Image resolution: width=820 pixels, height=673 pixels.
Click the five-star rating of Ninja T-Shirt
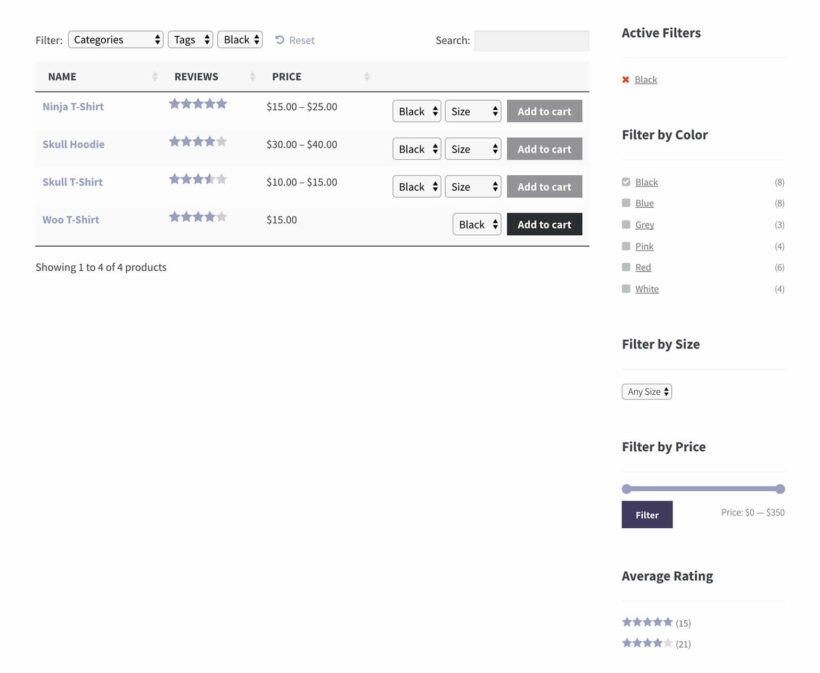click(x=197, y=103)
